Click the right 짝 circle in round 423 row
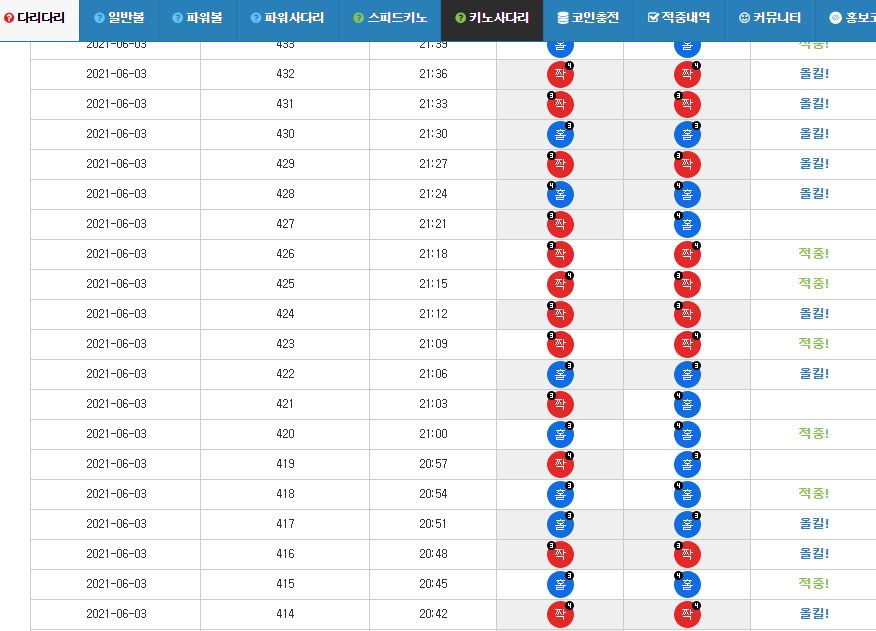The width and height of the screenshot is (876, 631). [687, 344]
